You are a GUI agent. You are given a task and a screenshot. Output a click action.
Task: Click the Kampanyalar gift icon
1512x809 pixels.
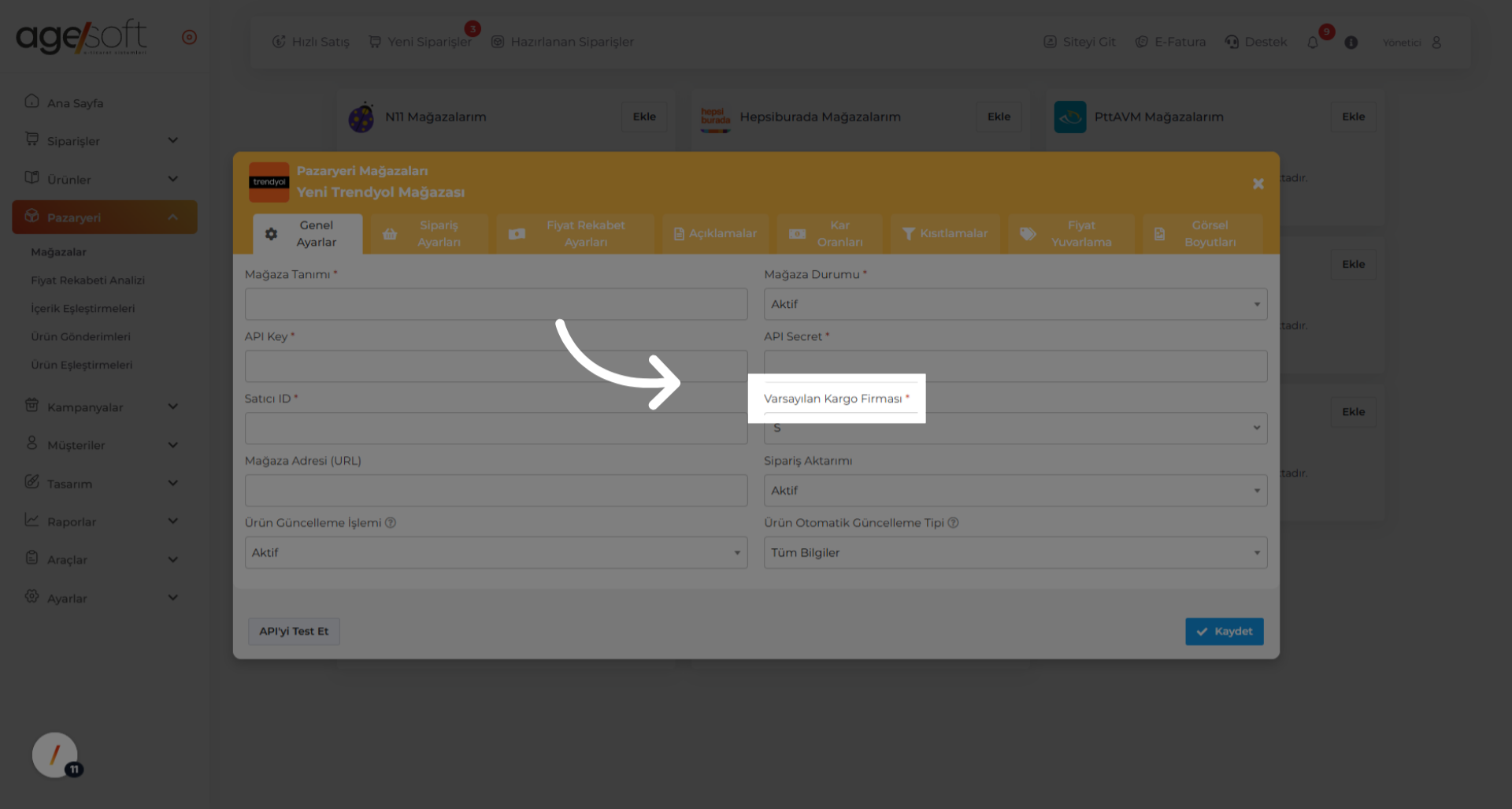pos(31,405)
